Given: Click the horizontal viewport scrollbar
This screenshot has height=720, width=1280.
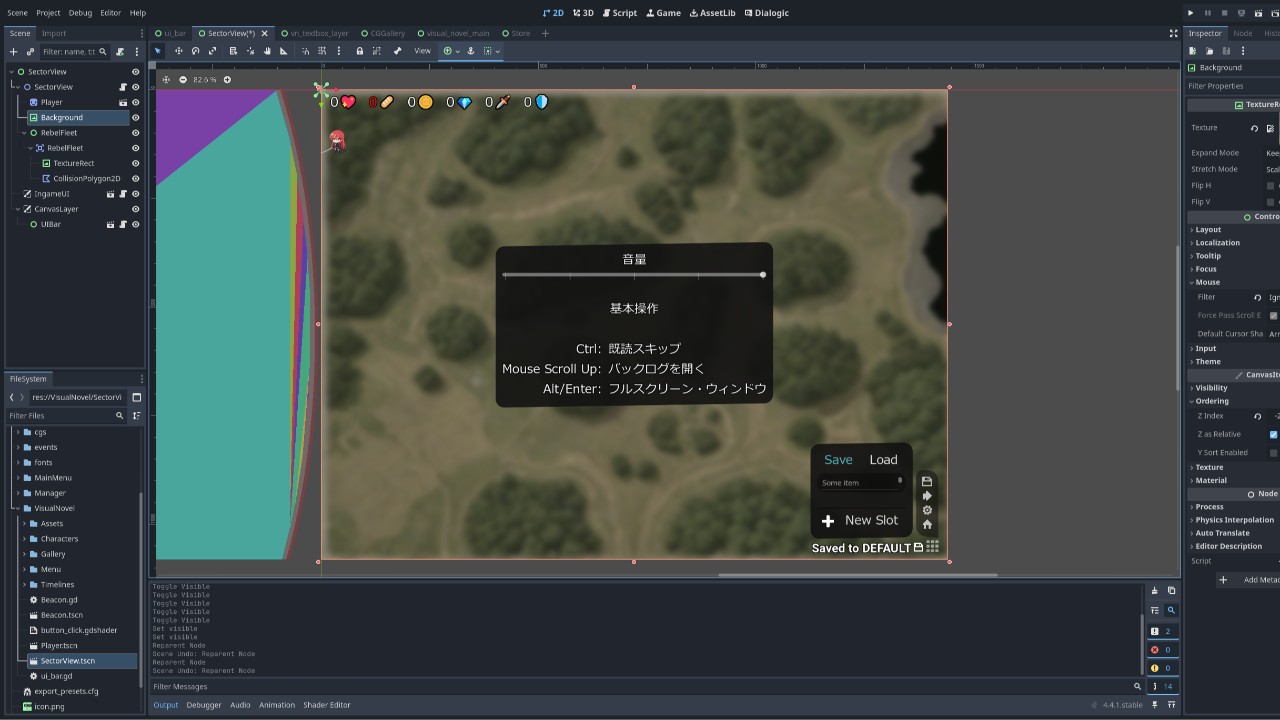Looking at the screenshot, I should tap(857, 575).
